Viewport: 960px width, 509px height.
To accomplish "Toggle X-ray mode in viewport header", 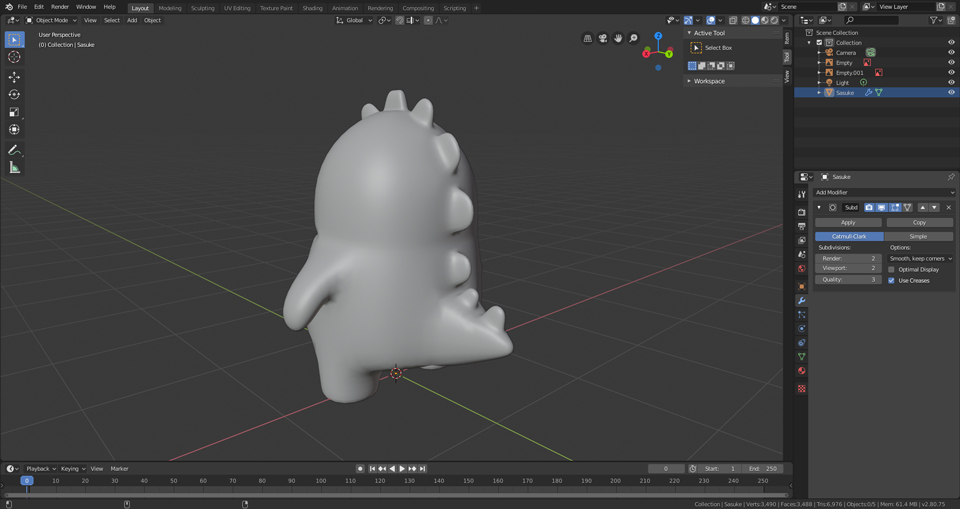I will tap(733, 20).
